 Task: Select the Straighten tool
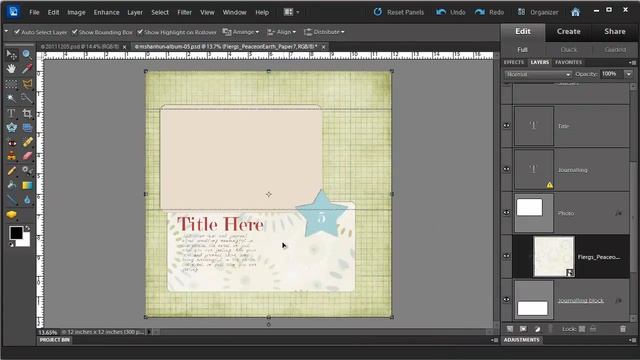[27, 128]
